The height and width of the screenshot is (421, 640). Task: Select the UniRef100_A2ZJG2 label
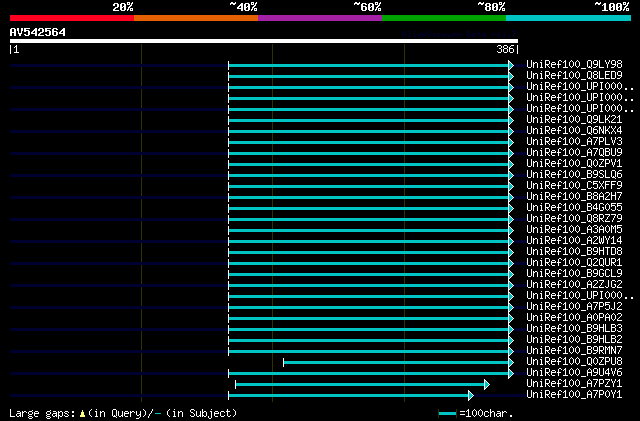click(574, 284)
